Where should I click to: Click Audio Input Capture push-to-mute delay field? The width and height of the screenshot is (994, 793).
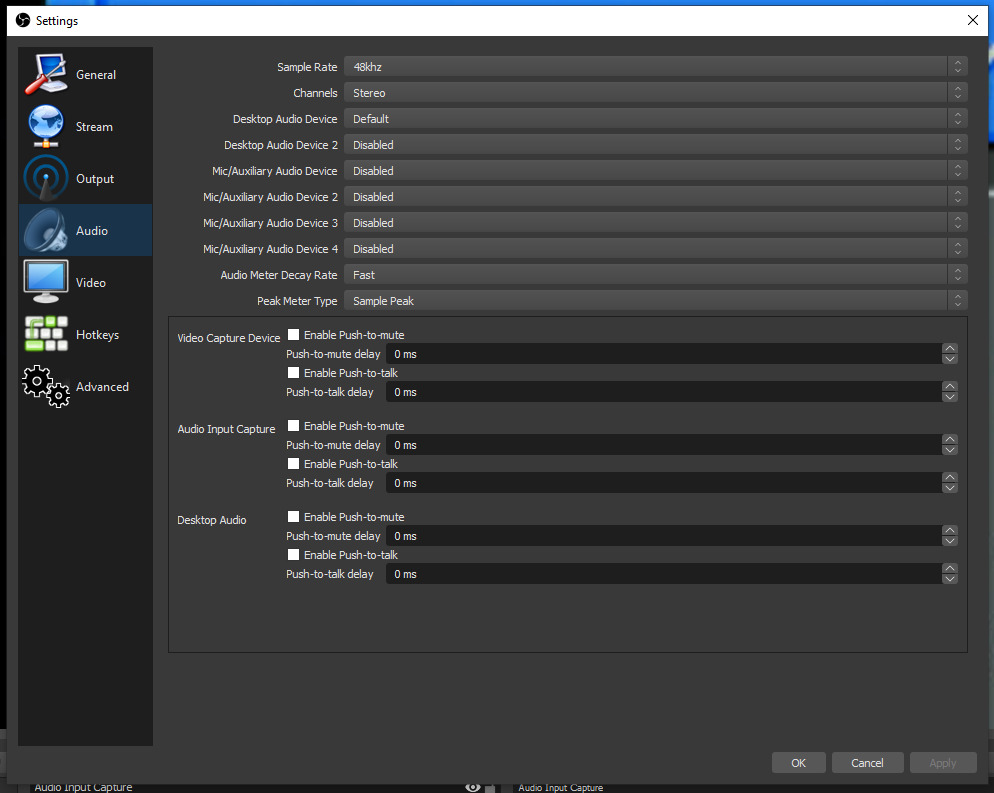pyautogui.click(x=664, y=445)
